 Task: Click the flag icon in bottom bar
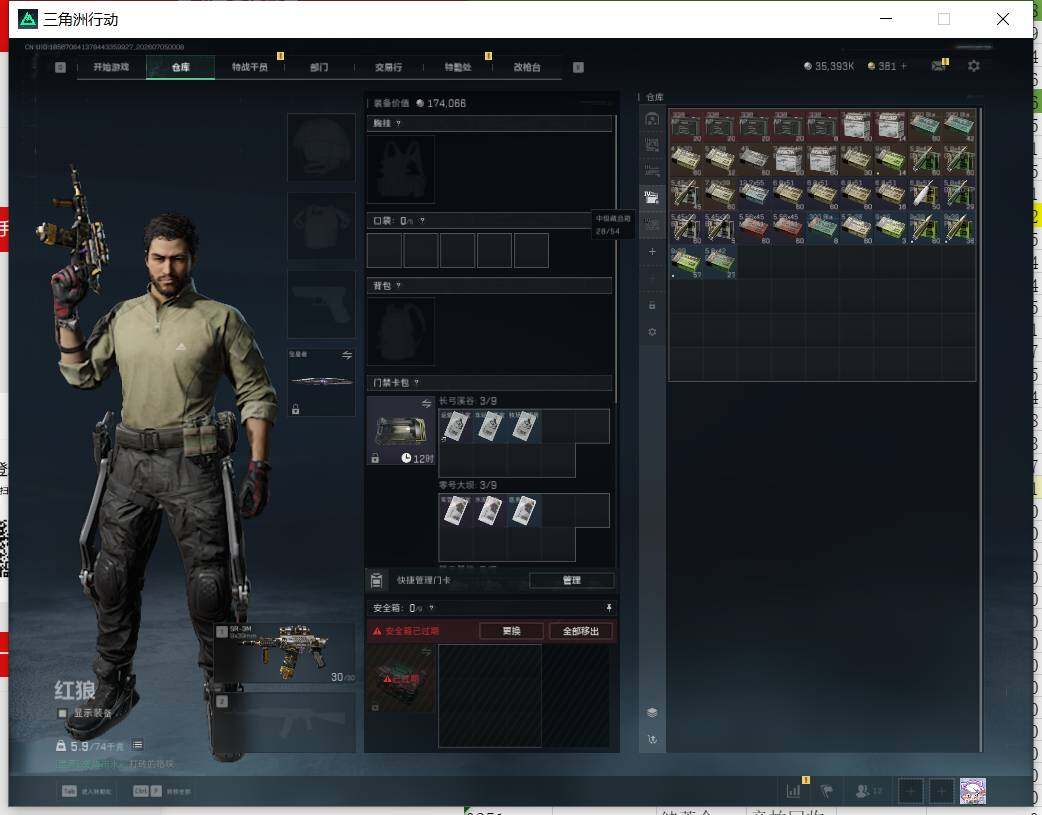(x=827, y=791)
